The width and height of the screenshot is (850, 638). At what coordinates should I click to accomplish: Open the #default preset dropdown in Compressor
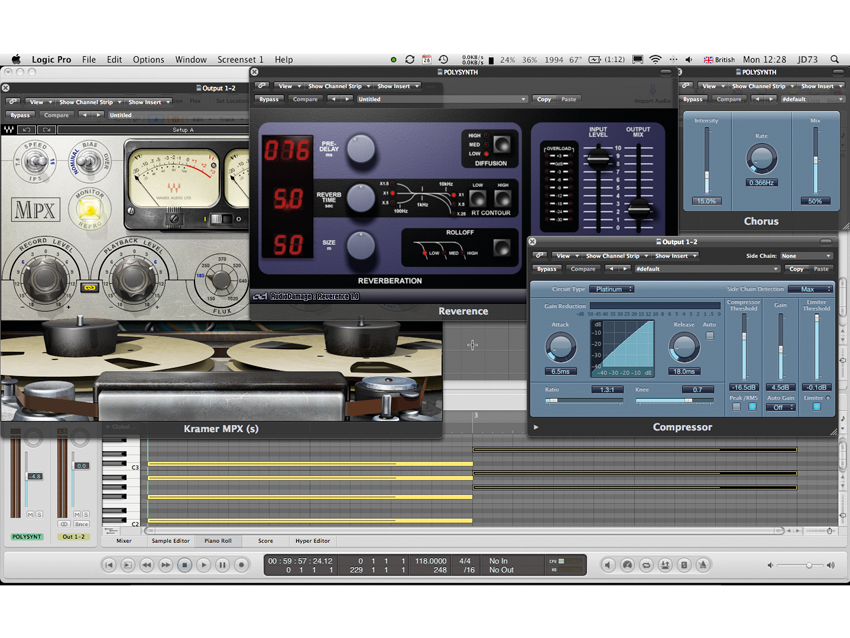[x=707, y=268]
